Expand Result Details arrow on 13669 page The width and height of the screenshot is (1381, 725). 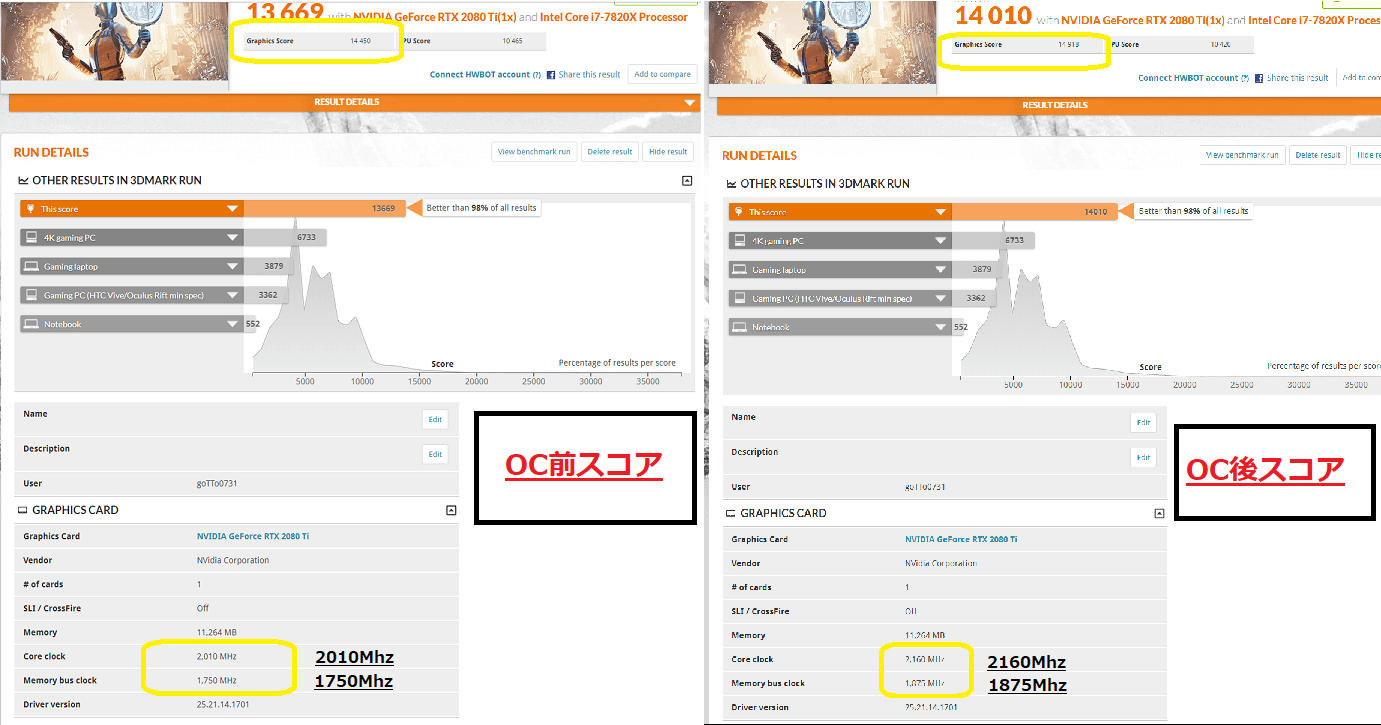(x=689, y=102)
